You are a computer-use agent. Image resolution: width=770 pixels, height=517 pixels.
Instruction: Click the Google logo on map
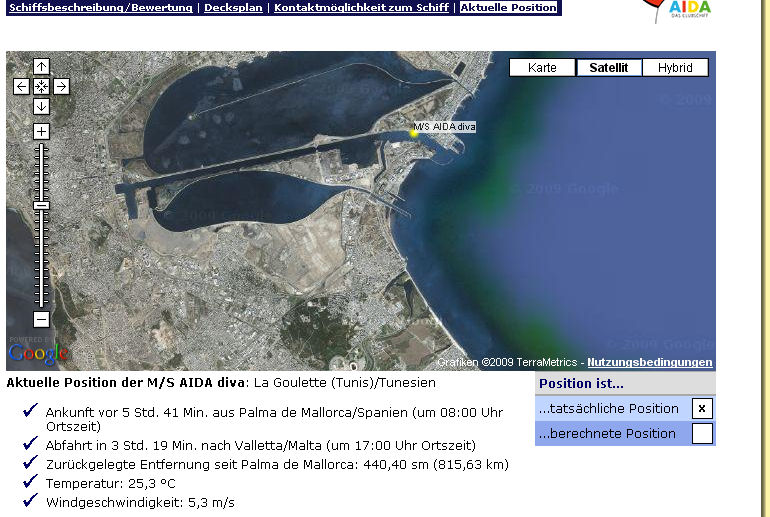point(39,352)
